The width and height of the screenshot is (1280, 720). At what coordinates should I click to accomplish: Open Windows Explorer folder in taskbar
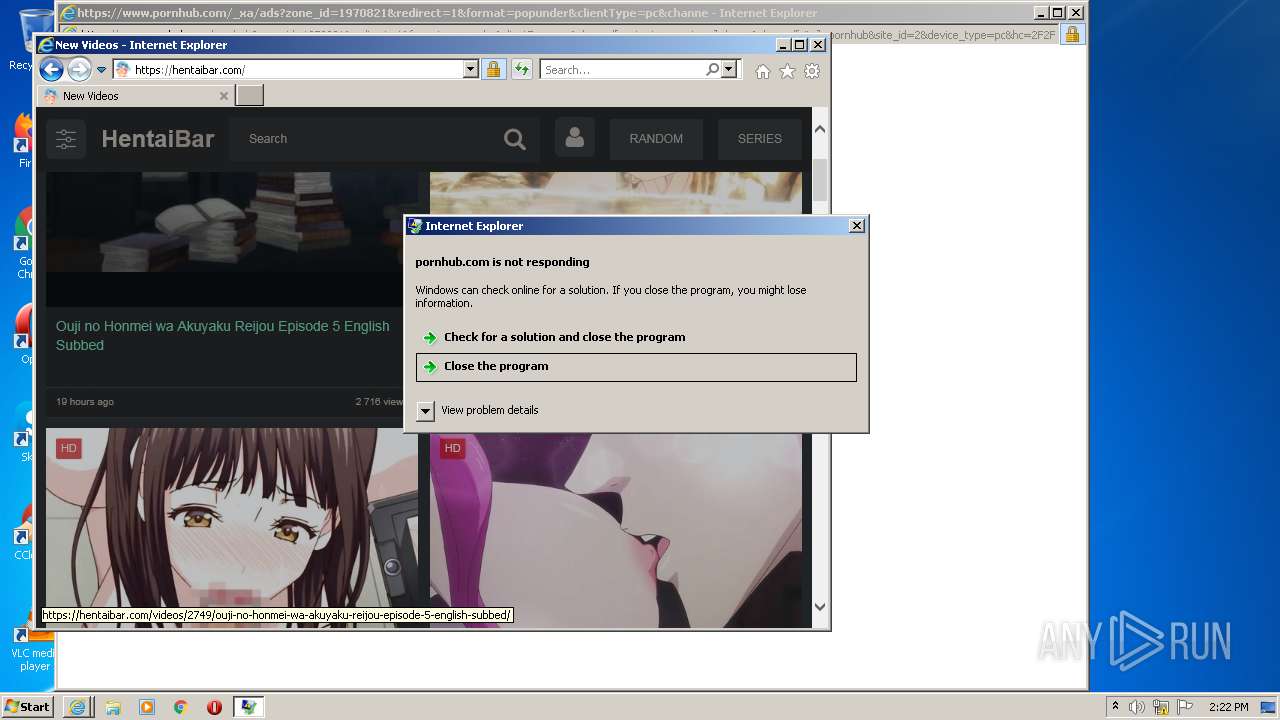tap(112, 707)
